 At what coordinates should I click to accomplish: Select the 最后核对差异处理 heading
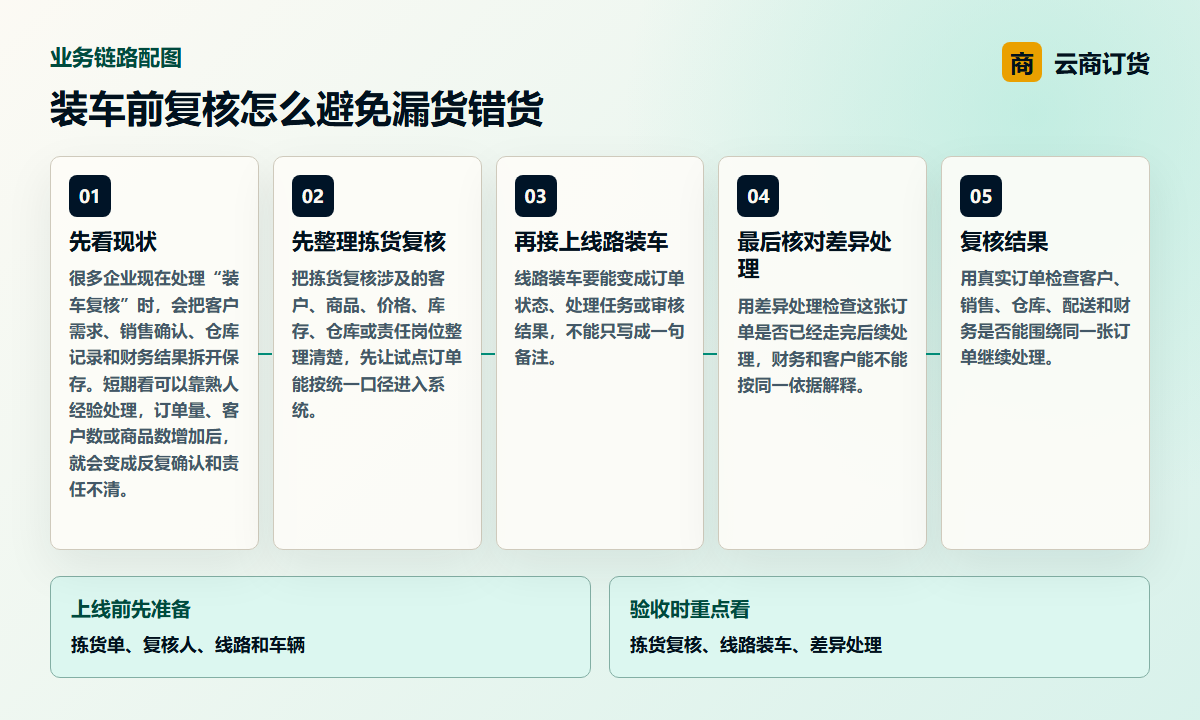(814, 256)
